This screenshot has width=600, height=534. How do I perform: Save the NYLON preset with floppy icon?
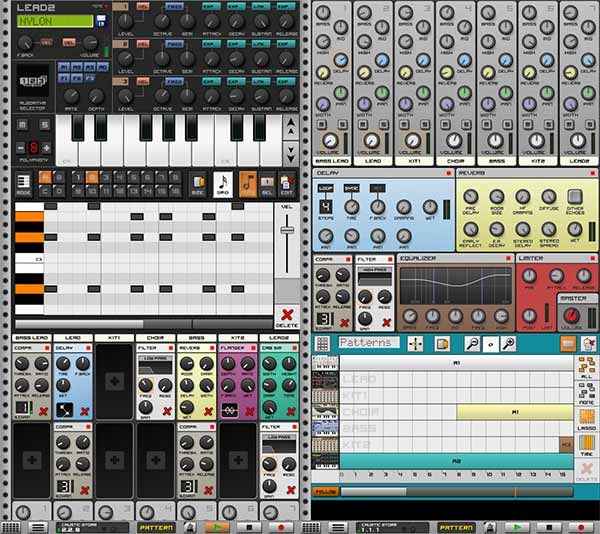[101, 21]
